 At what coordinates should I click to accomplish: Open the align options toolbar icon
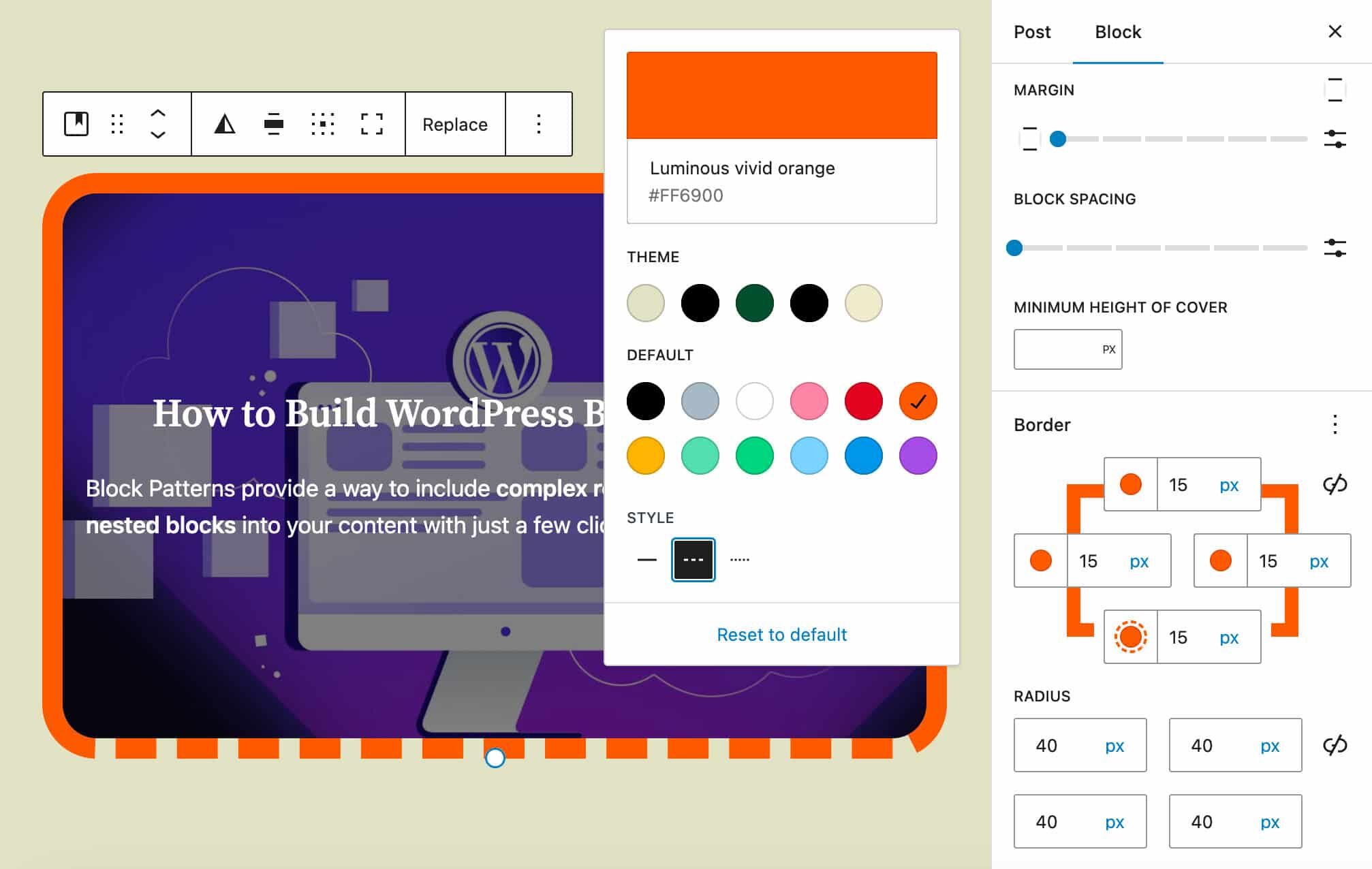(273, 124)
